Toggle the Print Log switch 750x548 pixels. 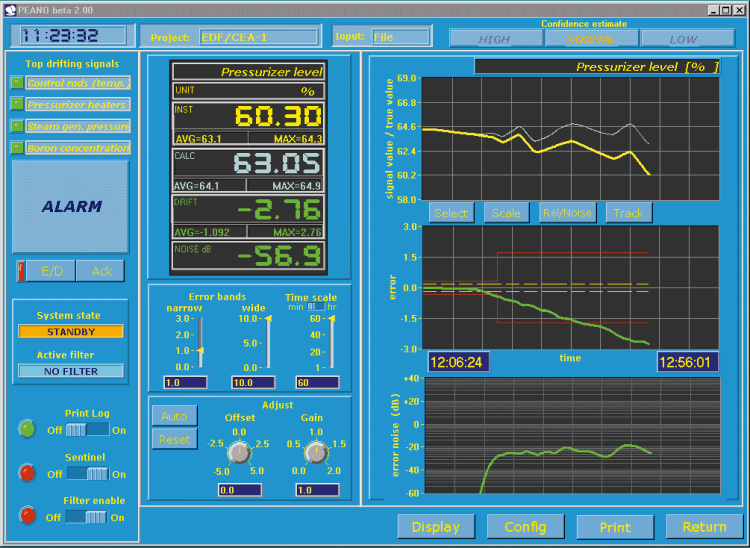[x=95, y=429]
